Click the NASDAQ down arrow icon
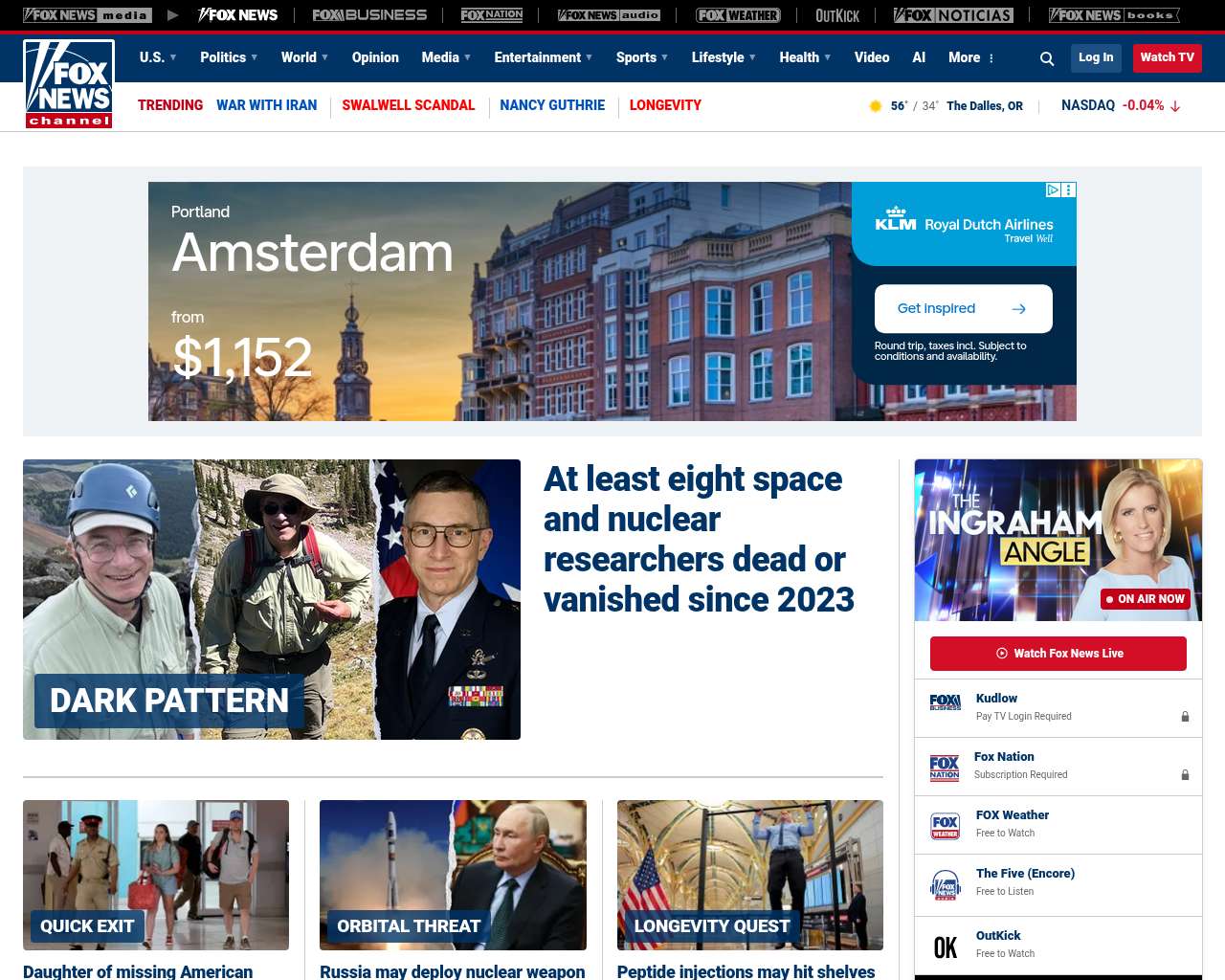 pos(1175,106)
